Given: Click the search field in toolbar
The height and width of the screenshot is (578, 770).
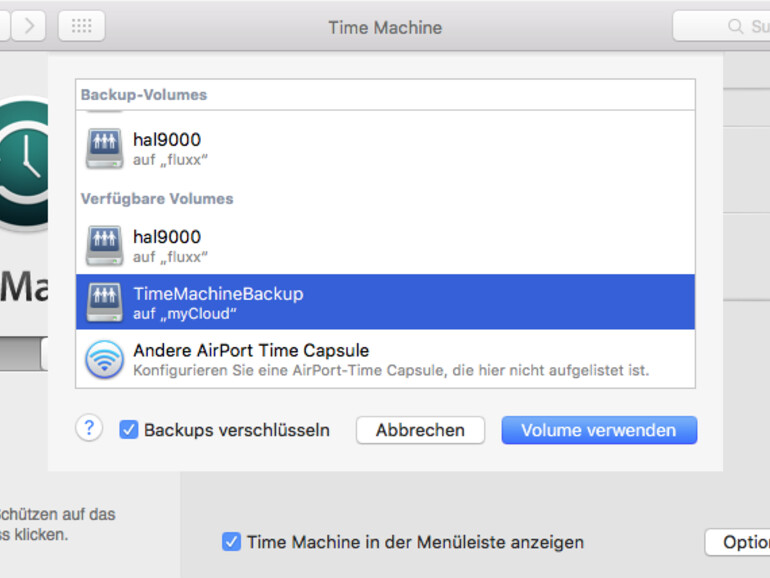Looking at the screenshot, I should (721, 26).
